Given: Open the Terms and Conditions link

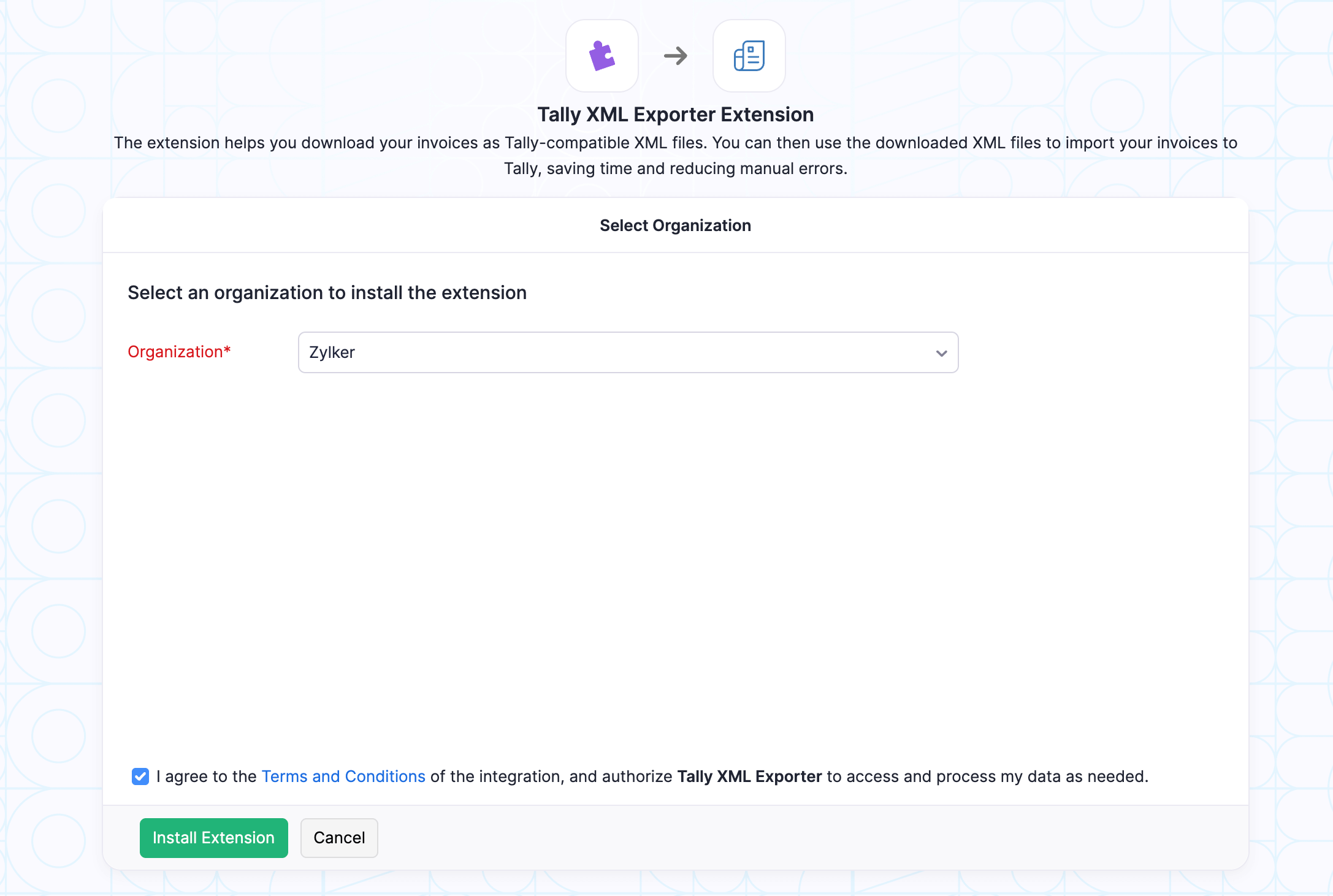Looking at the screenshot, I should (343, 776).
